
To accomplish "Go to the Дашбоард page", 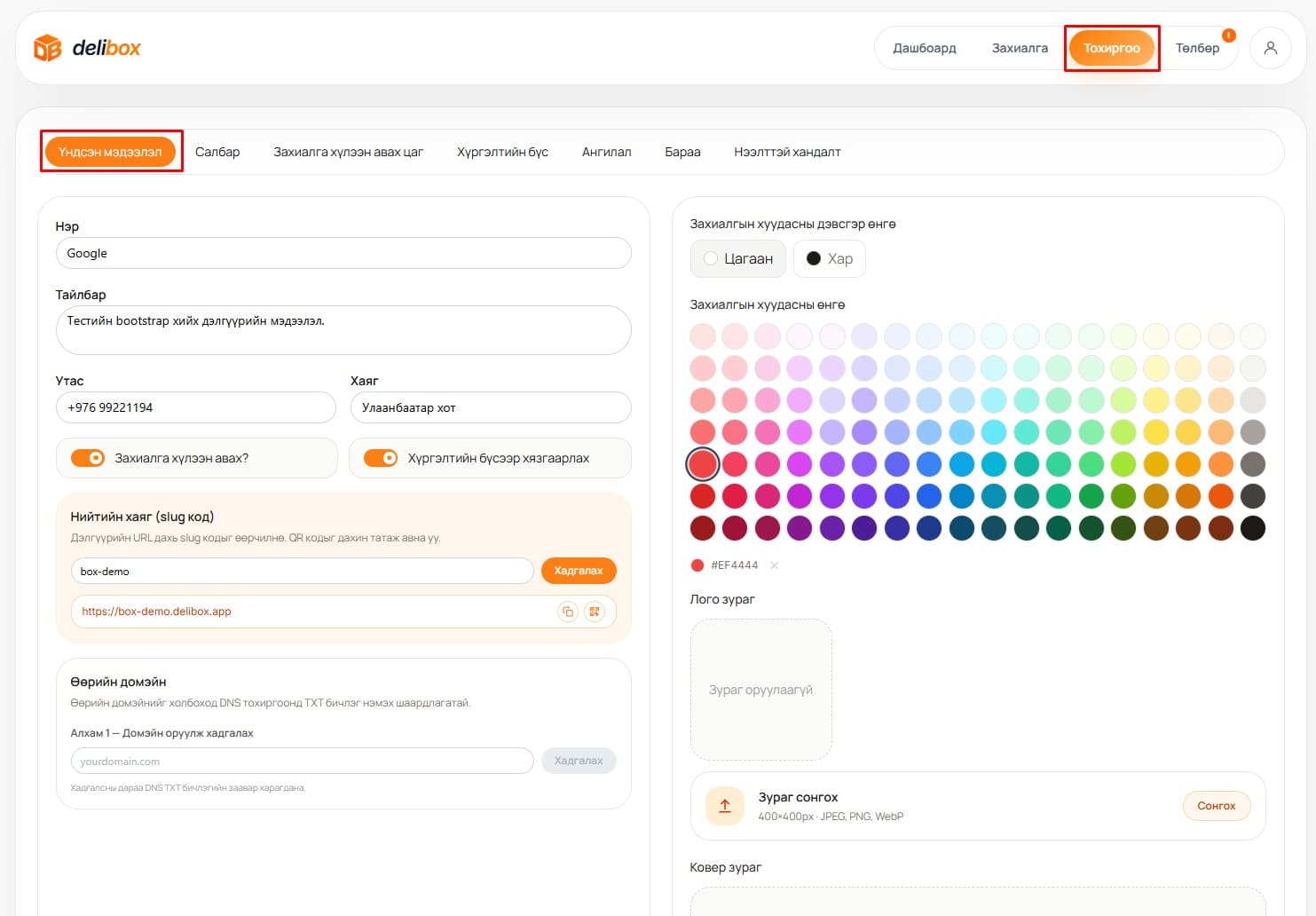I will coord(925,48).
